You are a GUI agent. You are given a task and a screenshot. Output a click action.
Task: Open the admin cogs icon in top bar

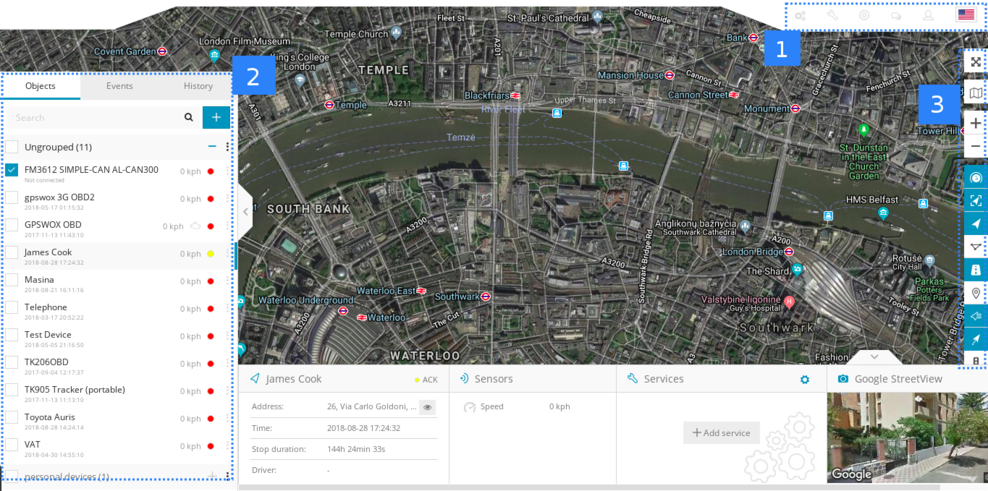click(x=800, y=16)
